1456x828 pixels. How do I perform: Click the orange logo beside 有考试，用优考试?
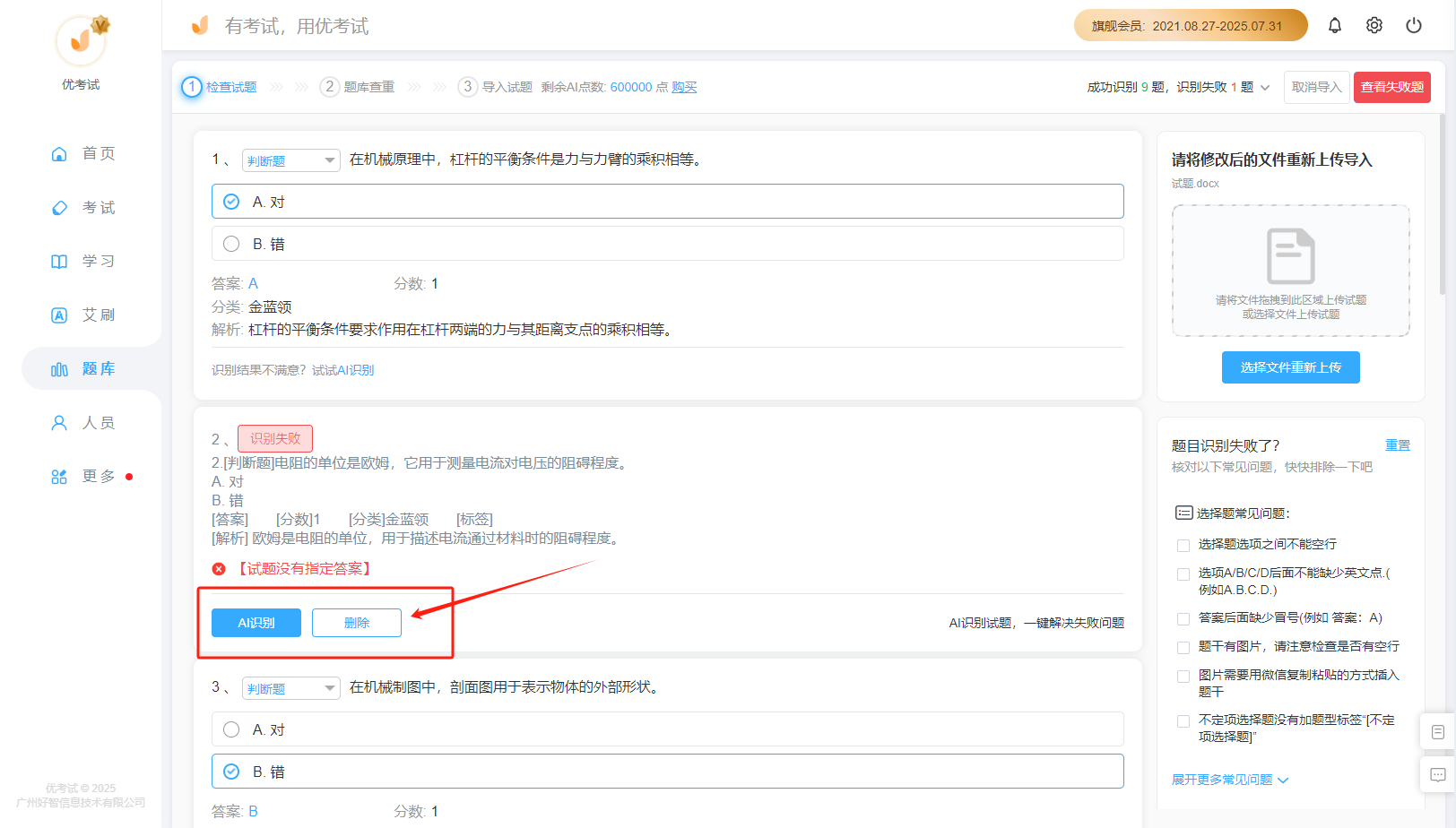pos(200,25)
